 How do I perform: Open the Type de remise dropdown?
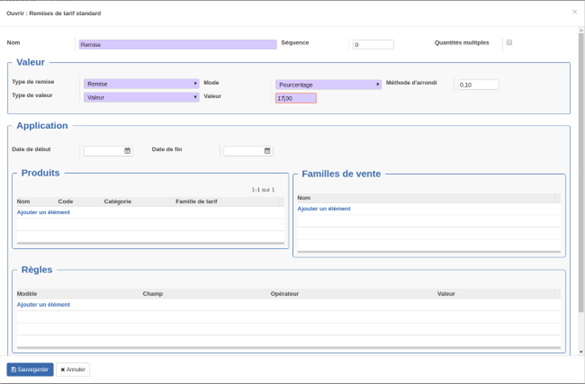(141, 84)
